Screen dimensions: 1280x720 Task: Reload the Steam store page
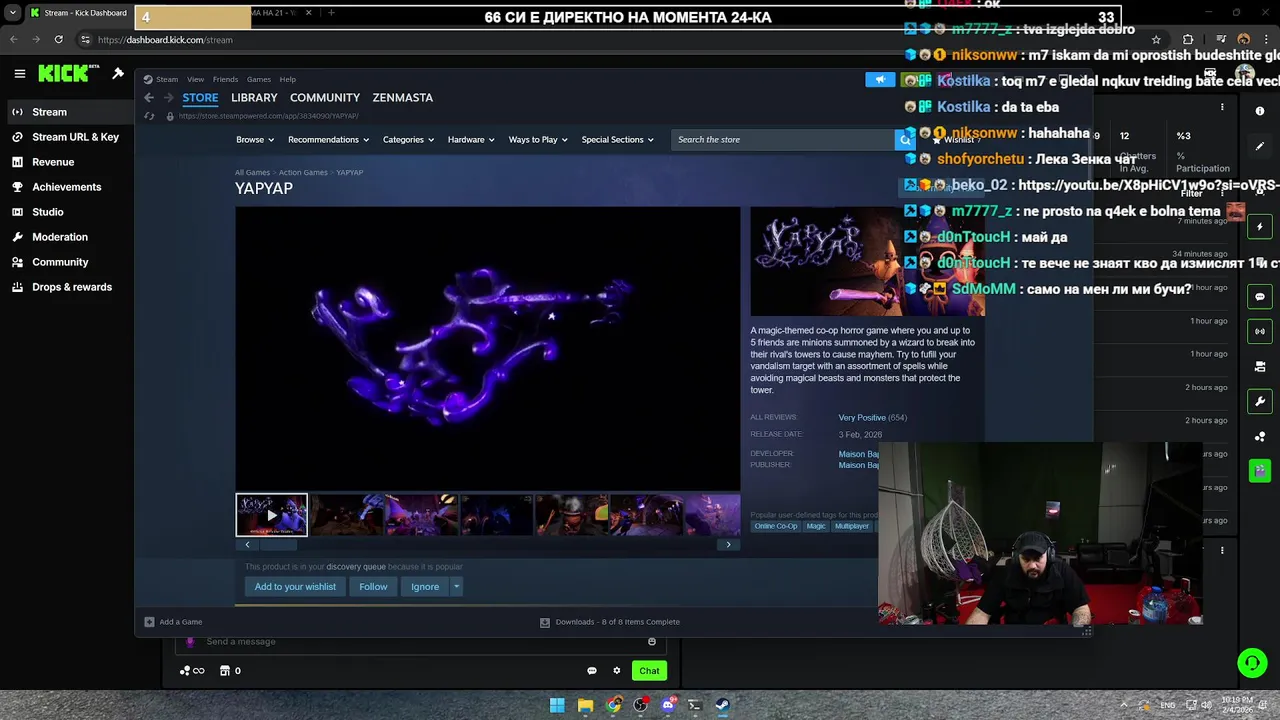click(150, 116)
